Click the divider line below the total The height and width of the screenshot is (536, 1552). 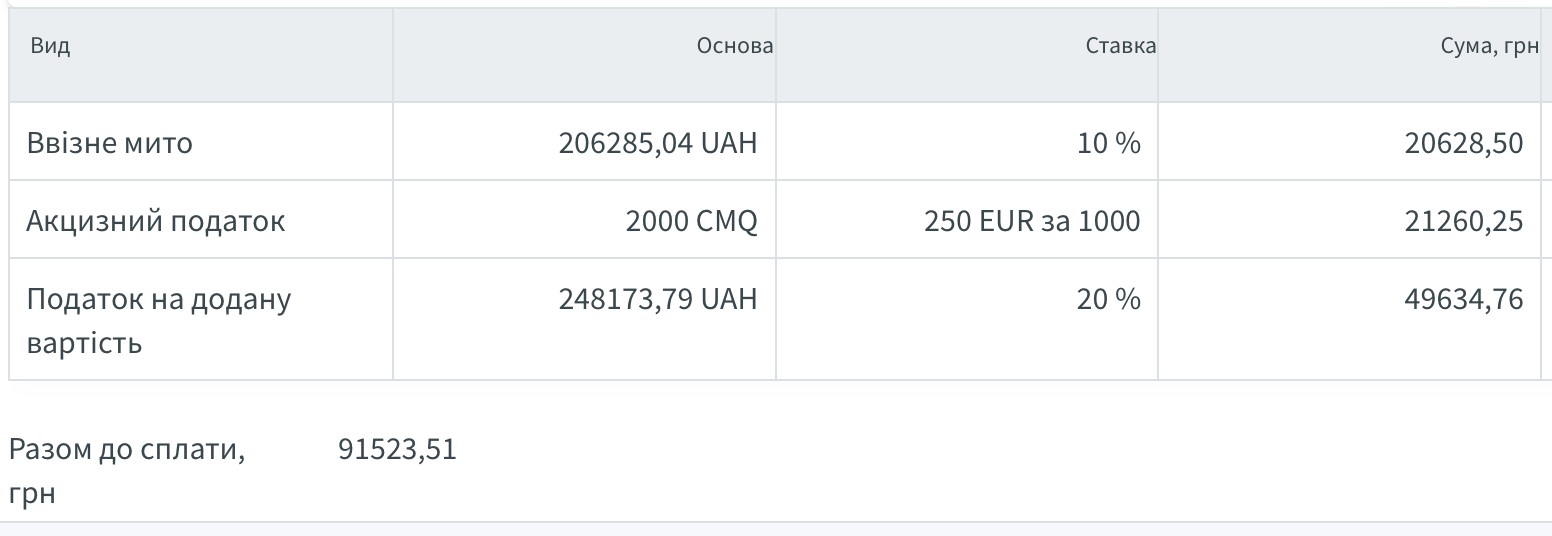[776, 522]
